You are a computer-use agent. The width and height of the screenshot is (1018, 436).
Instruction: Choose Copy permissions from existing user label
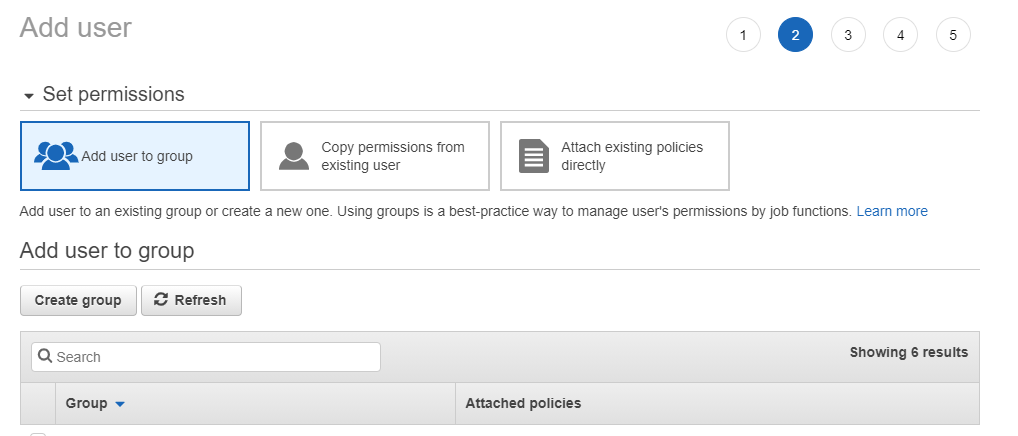point(393,156)
